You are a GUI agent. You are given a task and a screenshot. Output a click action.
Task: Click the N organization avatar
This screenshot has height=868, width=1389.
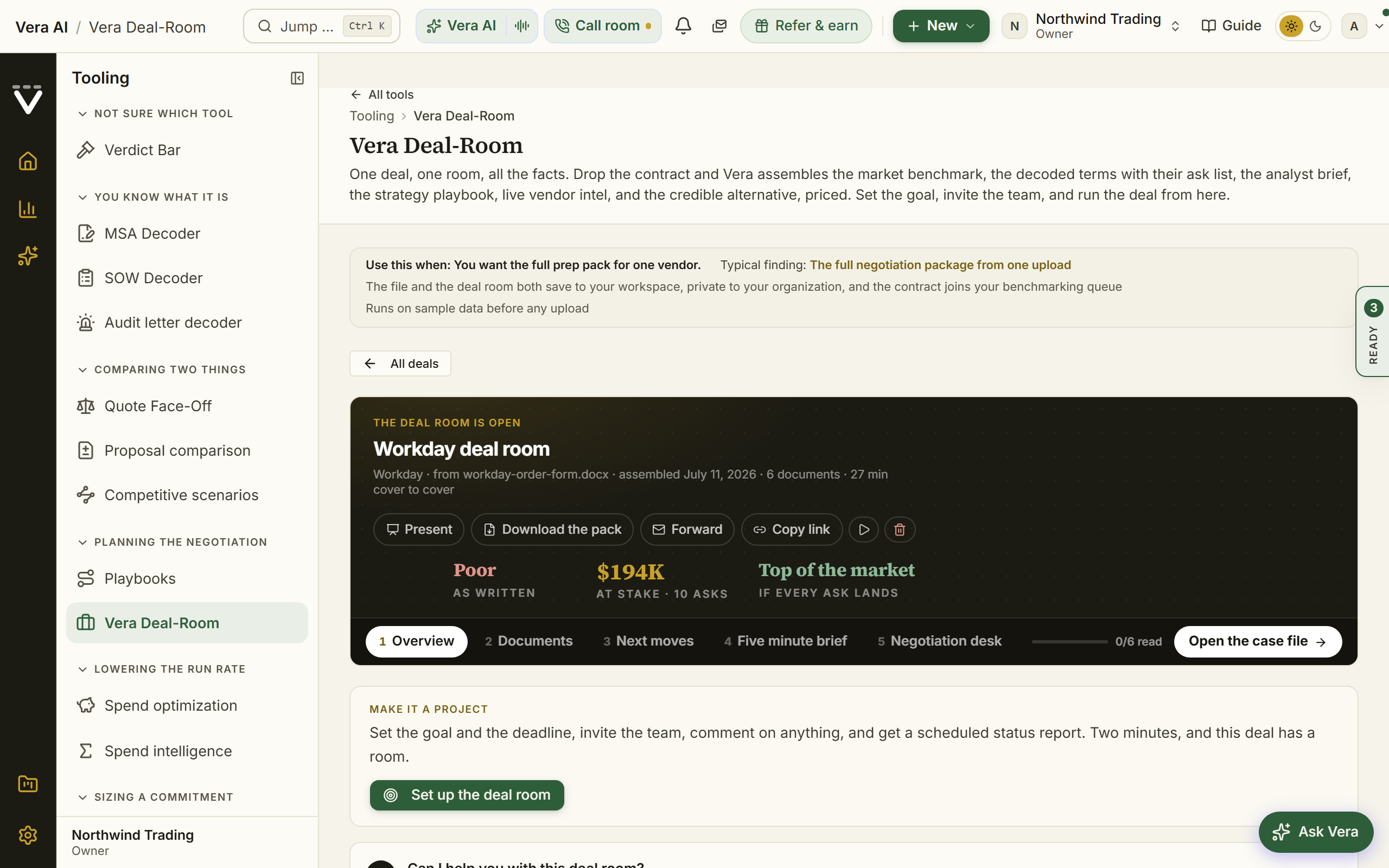pyautogui.click(x=1014, y=26)
